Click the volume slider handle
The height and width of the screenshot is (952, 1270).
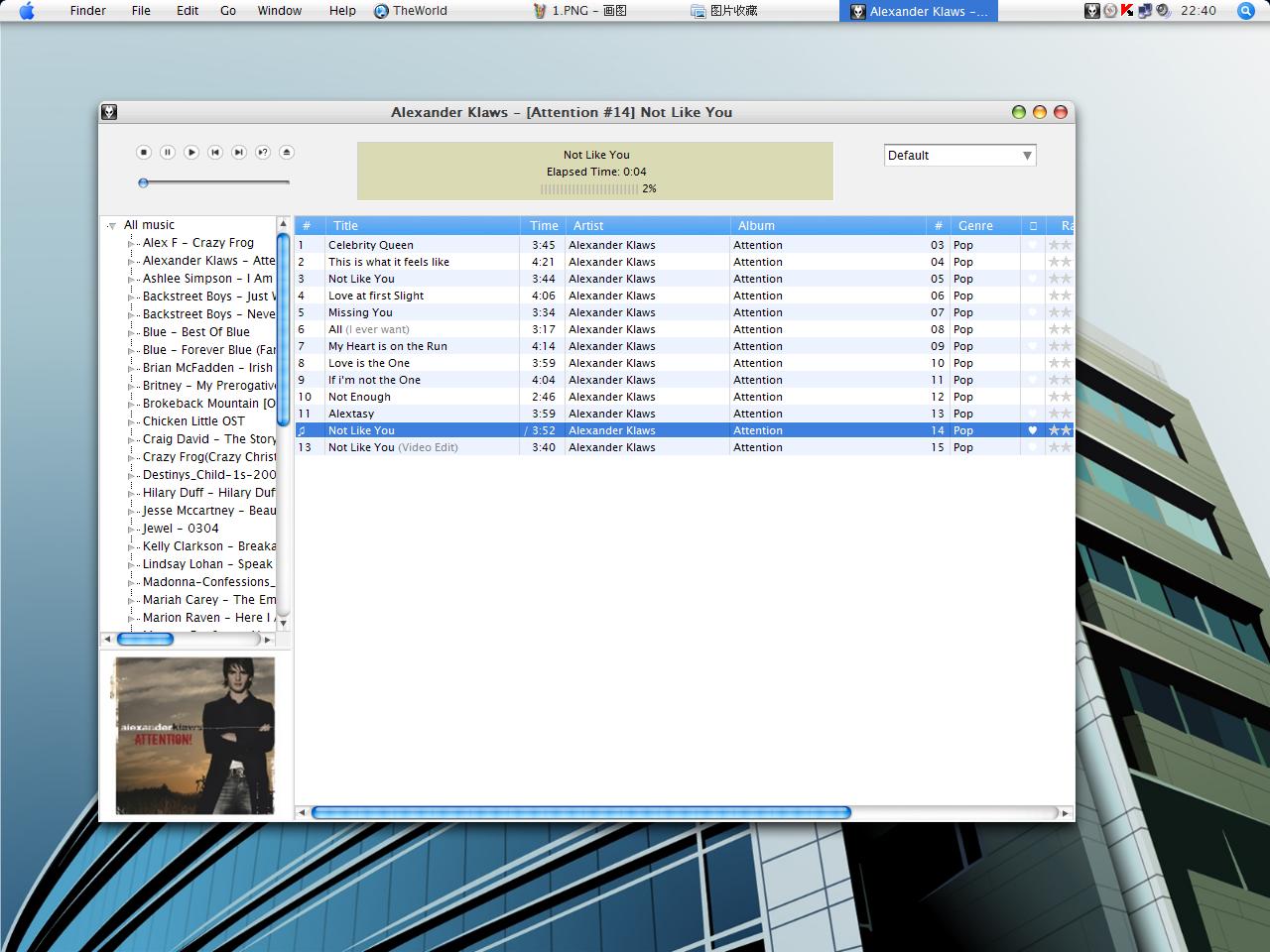point(144,182)
